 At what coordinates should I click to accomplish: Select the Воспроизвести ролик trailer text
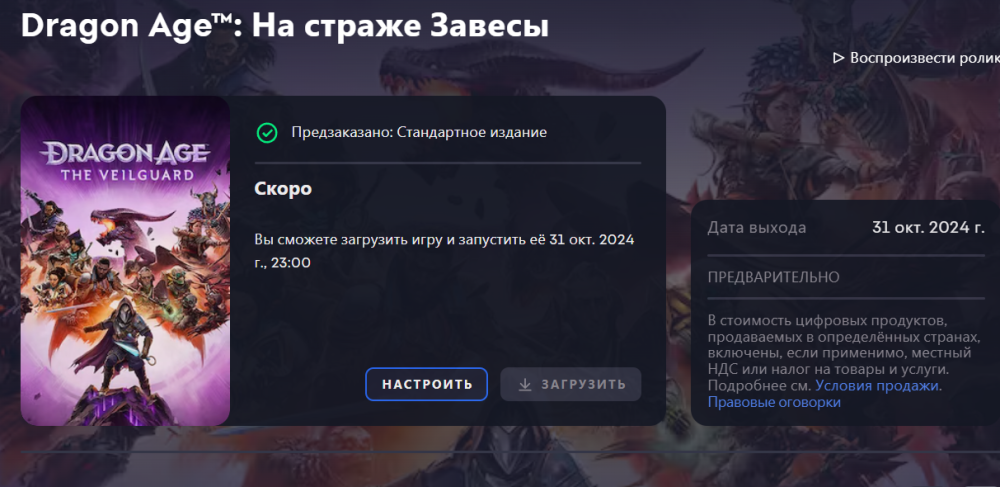pos(924,58)
